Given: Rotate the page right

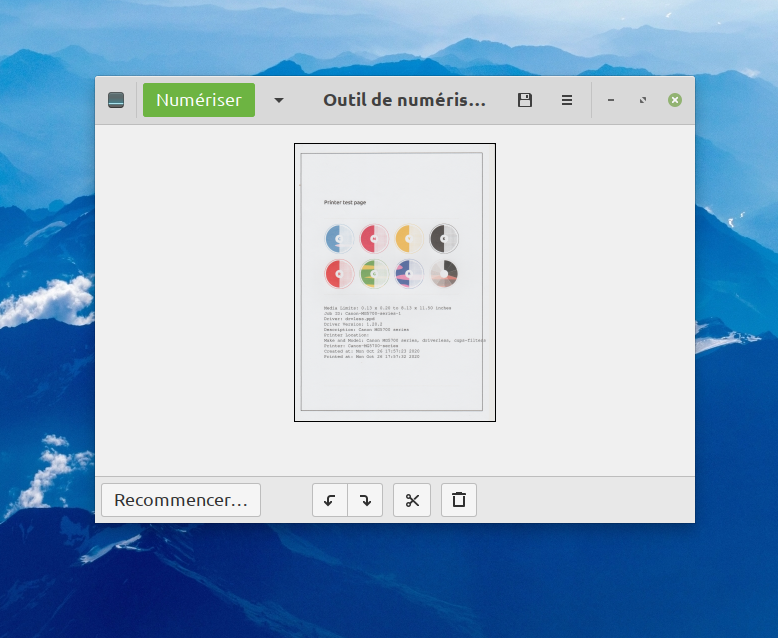Looking at the screenshot, I should 365,500.
